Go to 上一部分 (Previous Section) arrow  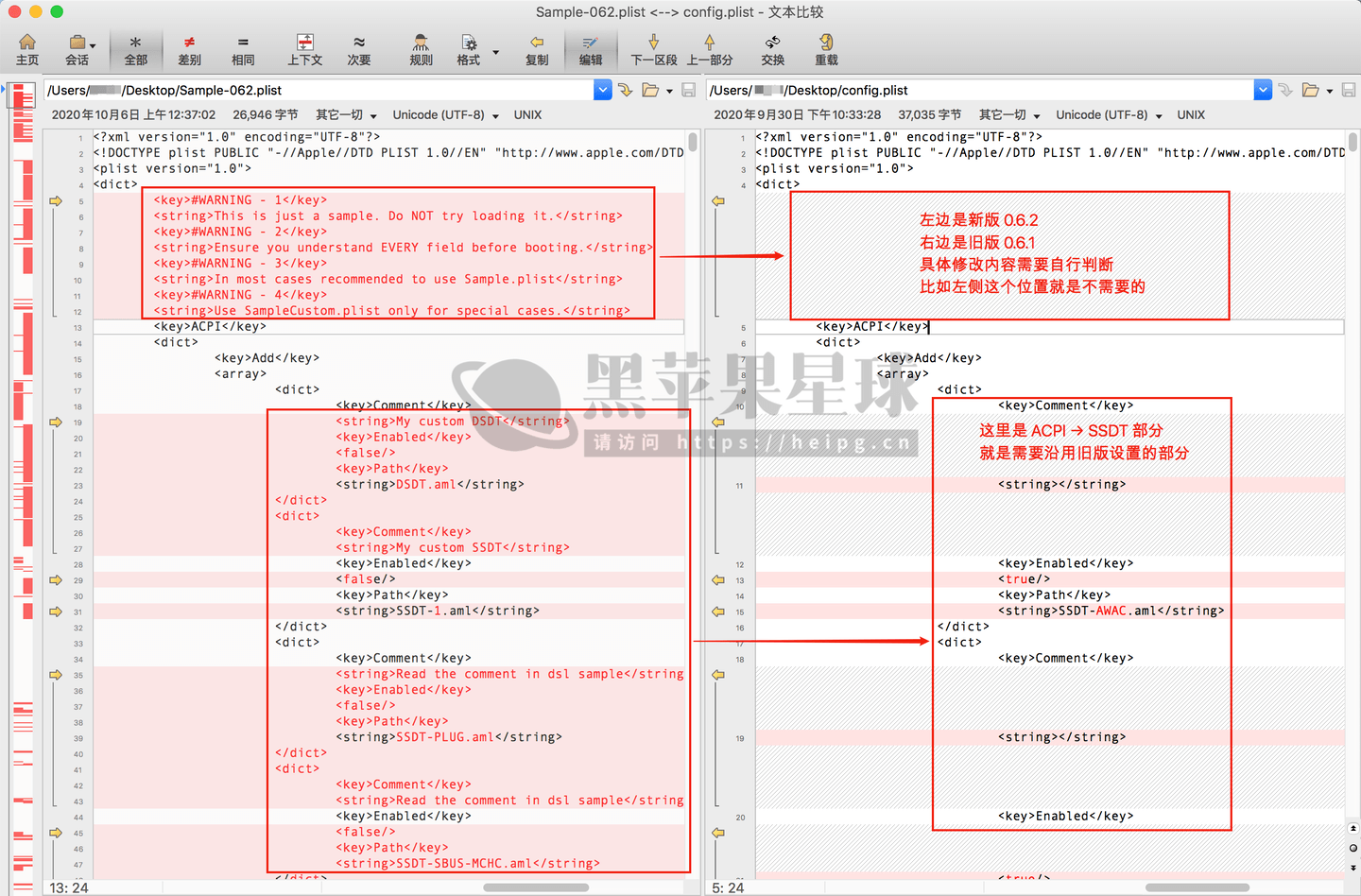point(709,49)
